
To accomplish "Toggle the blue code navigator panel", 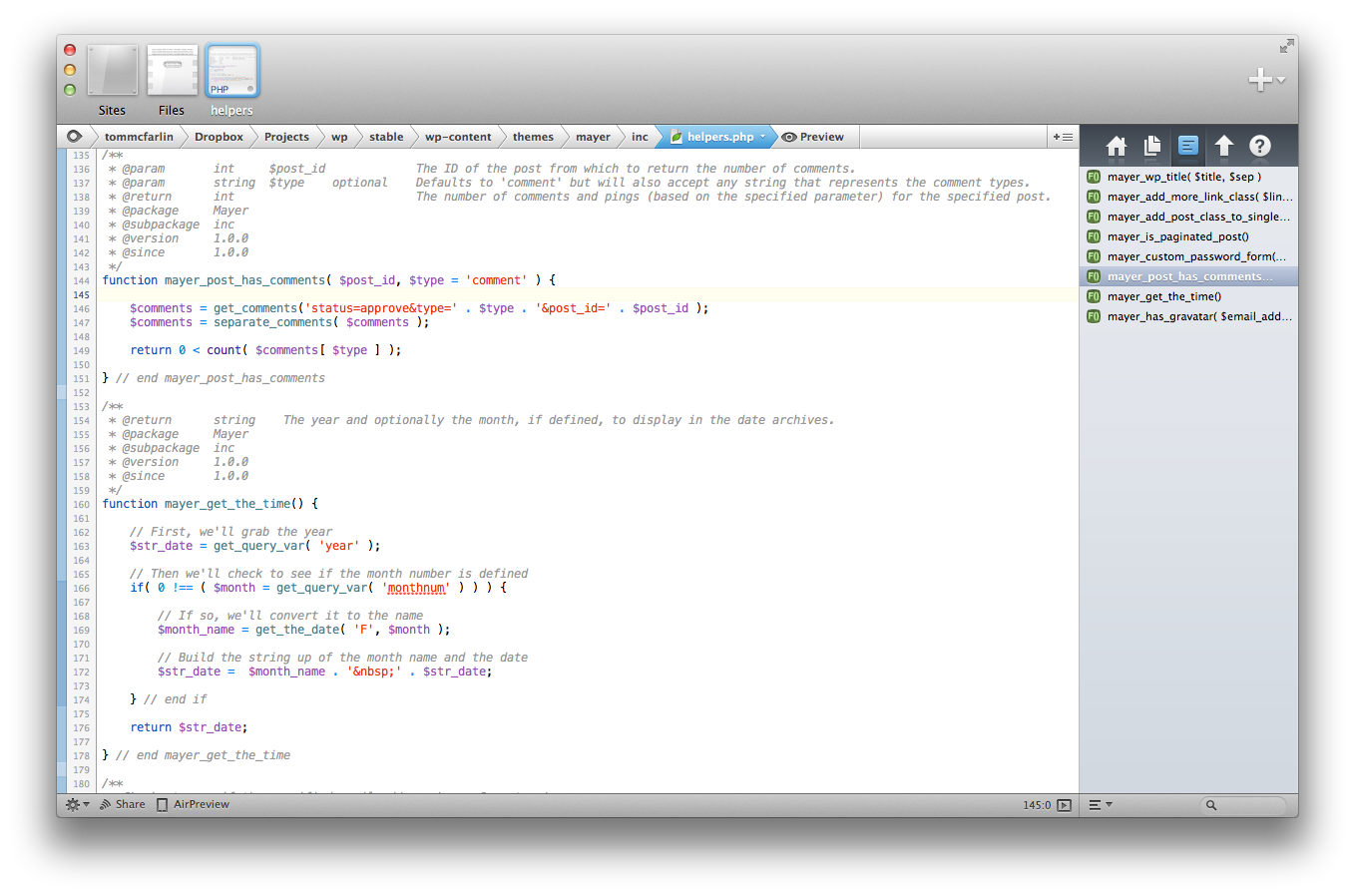I will point(1187,146).
